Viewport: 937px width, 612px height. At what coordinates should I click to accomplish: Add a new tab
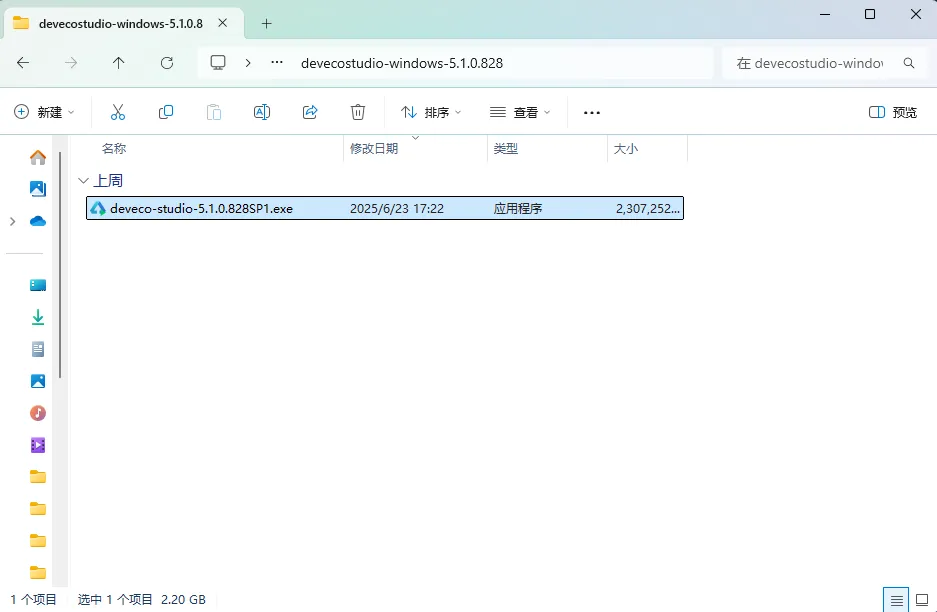tap(267, 23)
